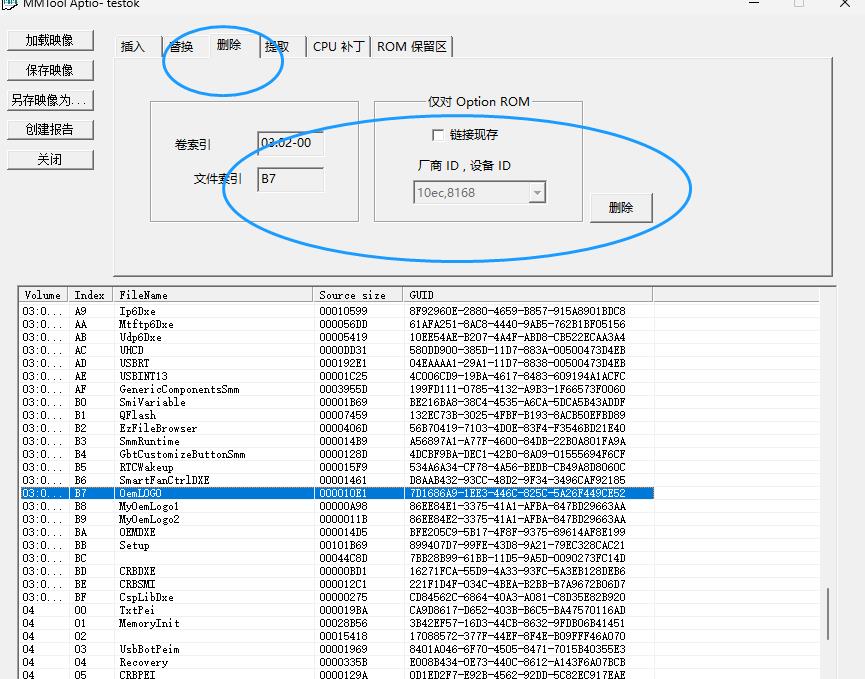
Task: Select the UHCD row
Action: (337, 350)
